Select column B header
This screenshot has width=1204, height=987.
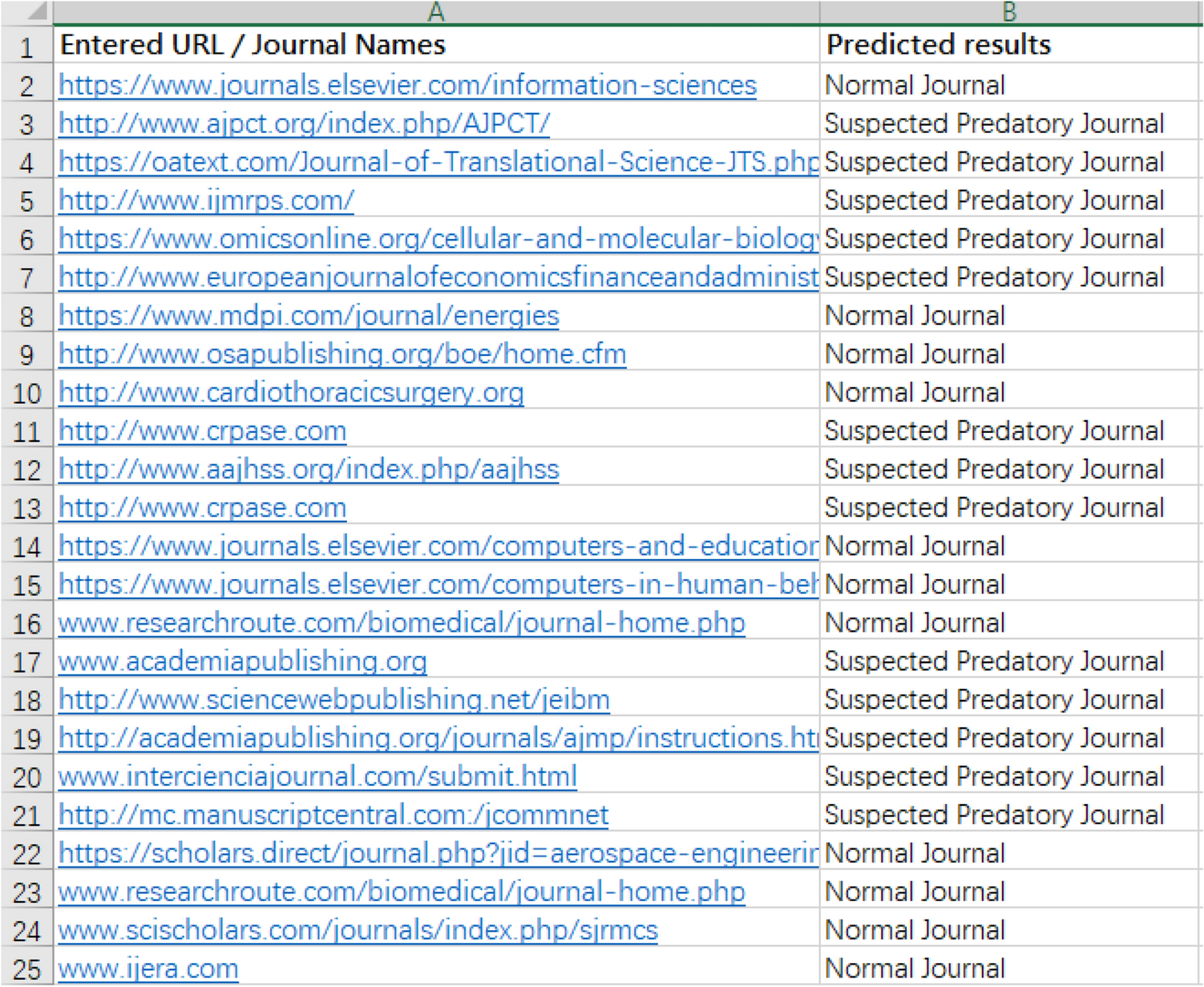[x=1009, y=12]
